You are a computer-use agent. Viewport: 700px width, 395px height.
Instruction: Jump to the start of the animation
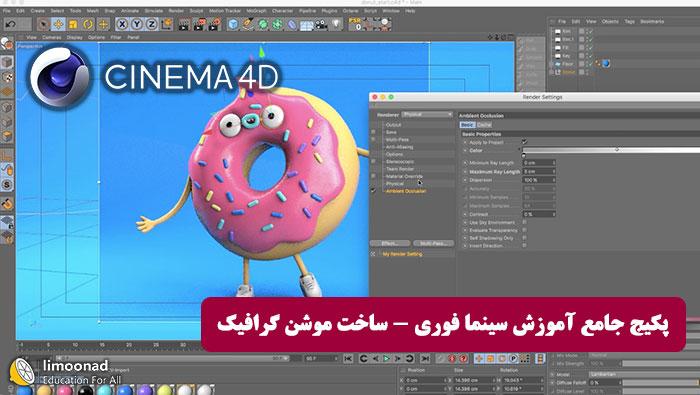(x=348, y=358)
